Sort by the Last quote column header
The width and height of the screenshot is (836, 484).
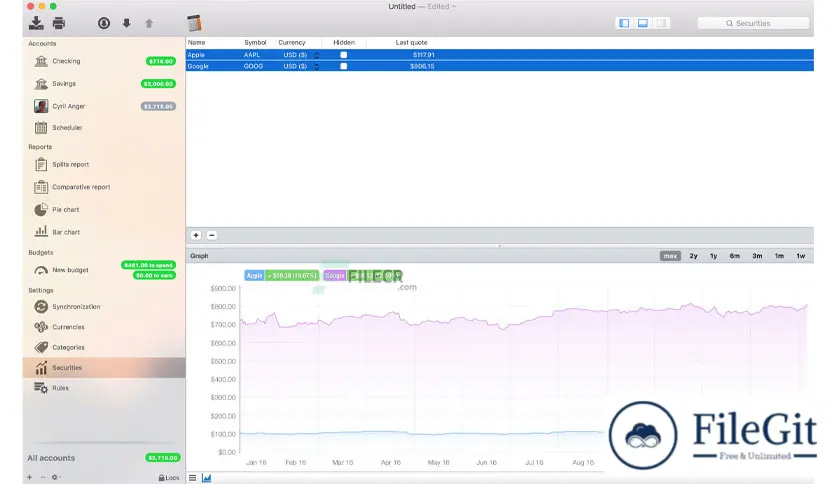pos(411,43)
